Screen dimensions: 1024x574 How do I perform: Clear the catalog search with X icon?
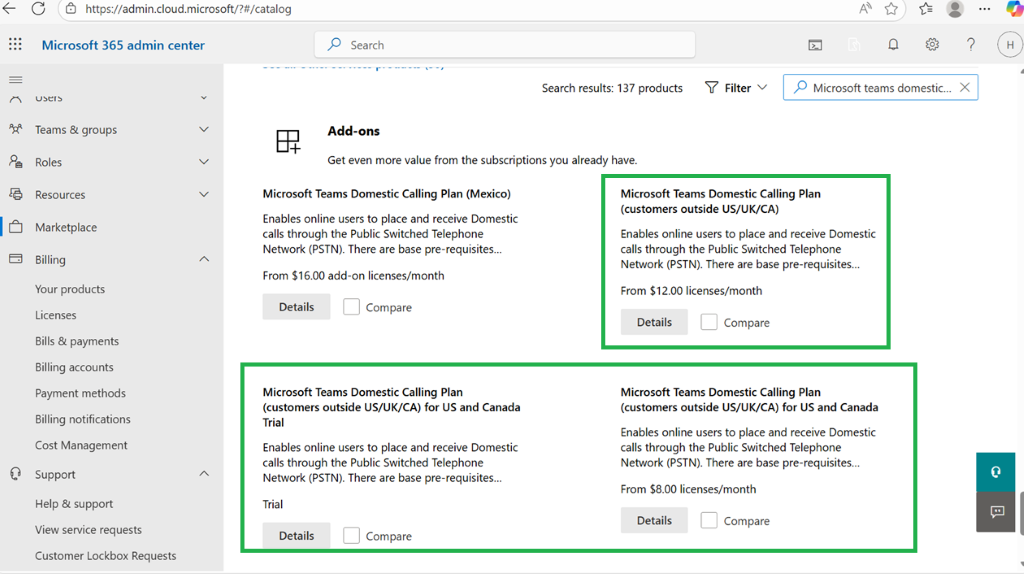(x=965, y=88)
